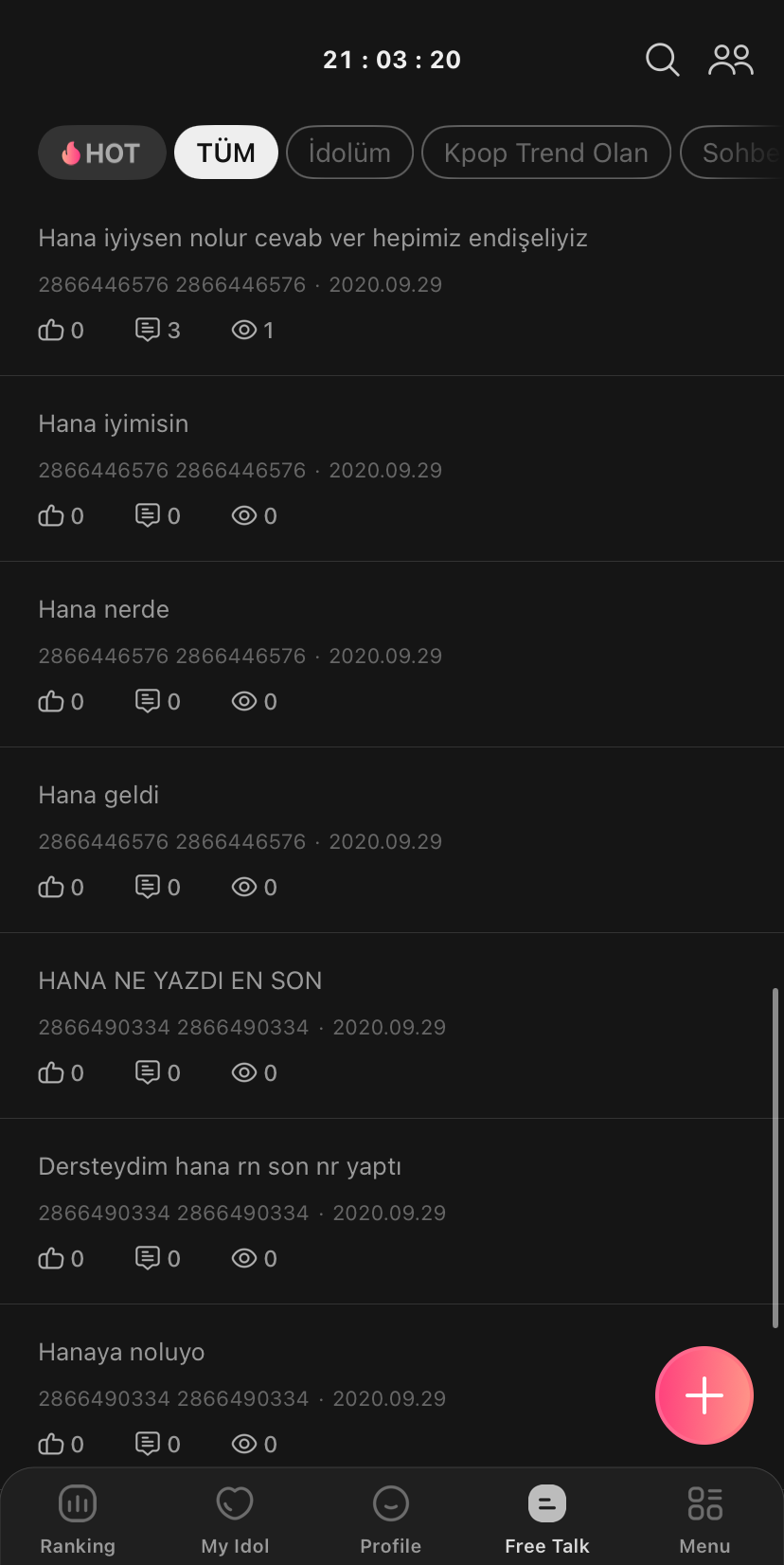Open the search magnifier icon

(662, 60)
